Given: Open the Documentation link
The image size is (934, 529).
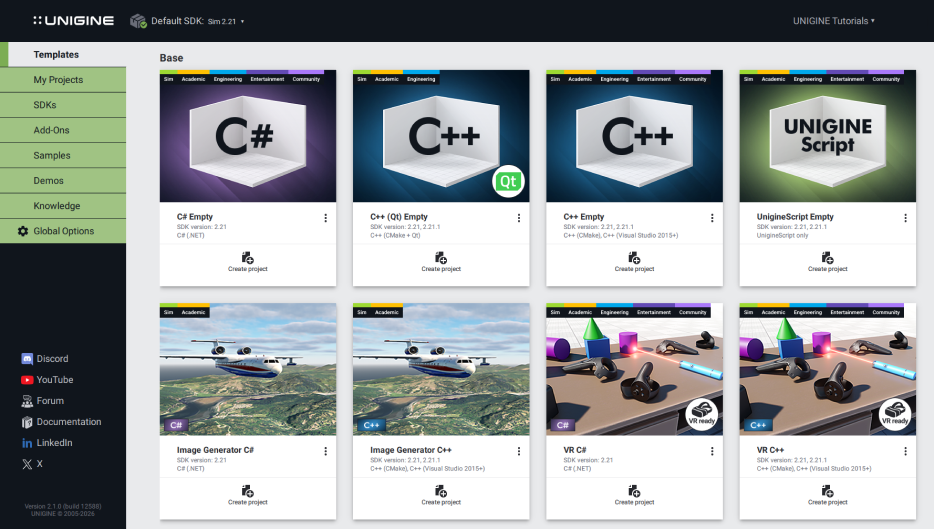Looking at the screenshot, I should click(69, 422).
